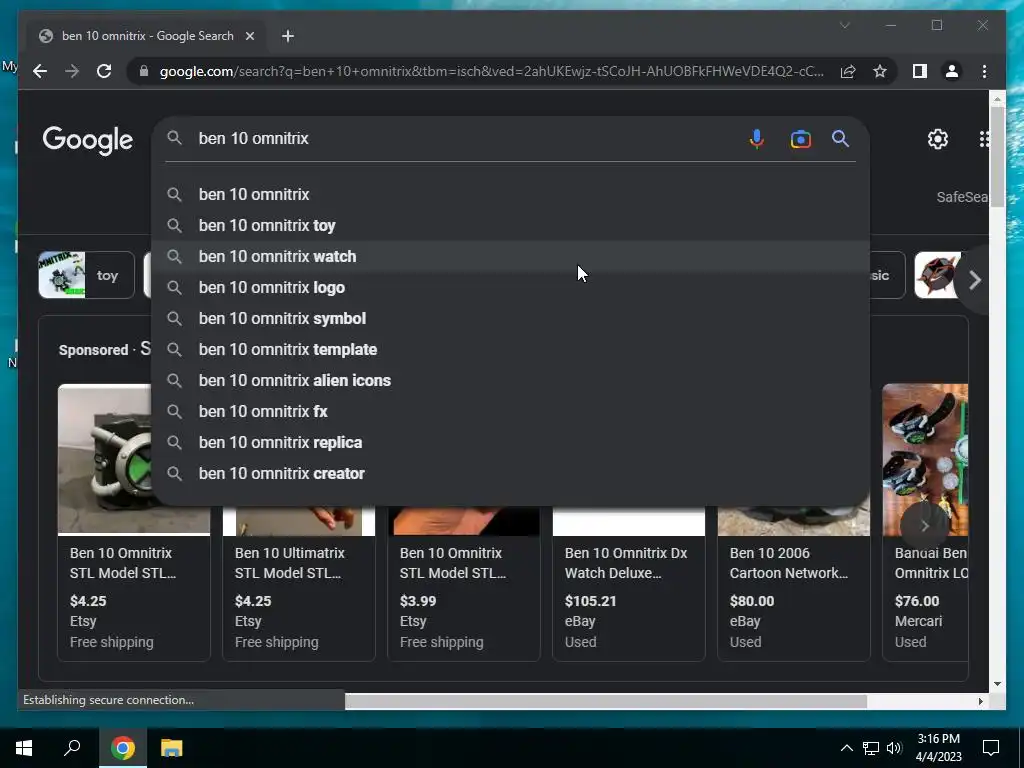The height and width of the screenshot is (768, 1024).
Task: Open the notification center
Action: (991, 748)
